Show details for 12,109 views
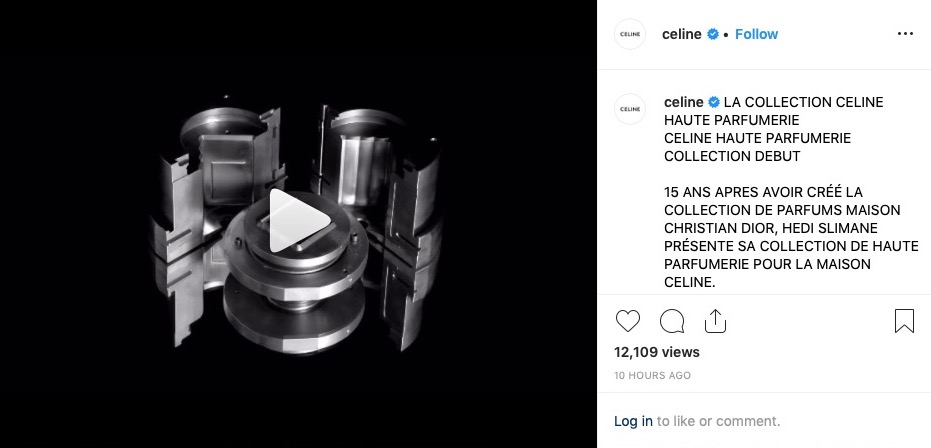Screen dimensions: 931x448 [x=657, y=352]
